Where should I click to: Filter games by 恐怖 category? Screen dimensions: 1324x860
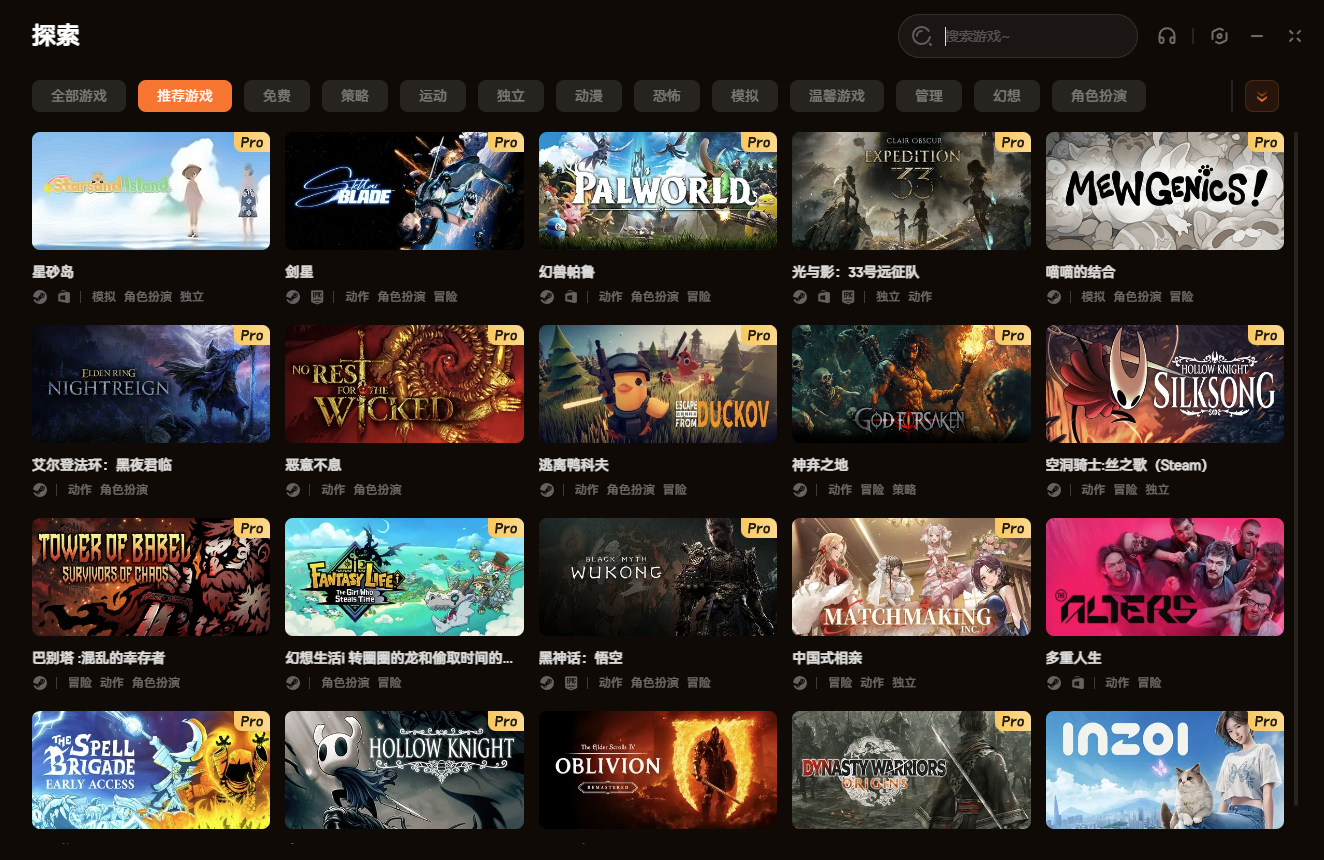[x=667, y=96]
